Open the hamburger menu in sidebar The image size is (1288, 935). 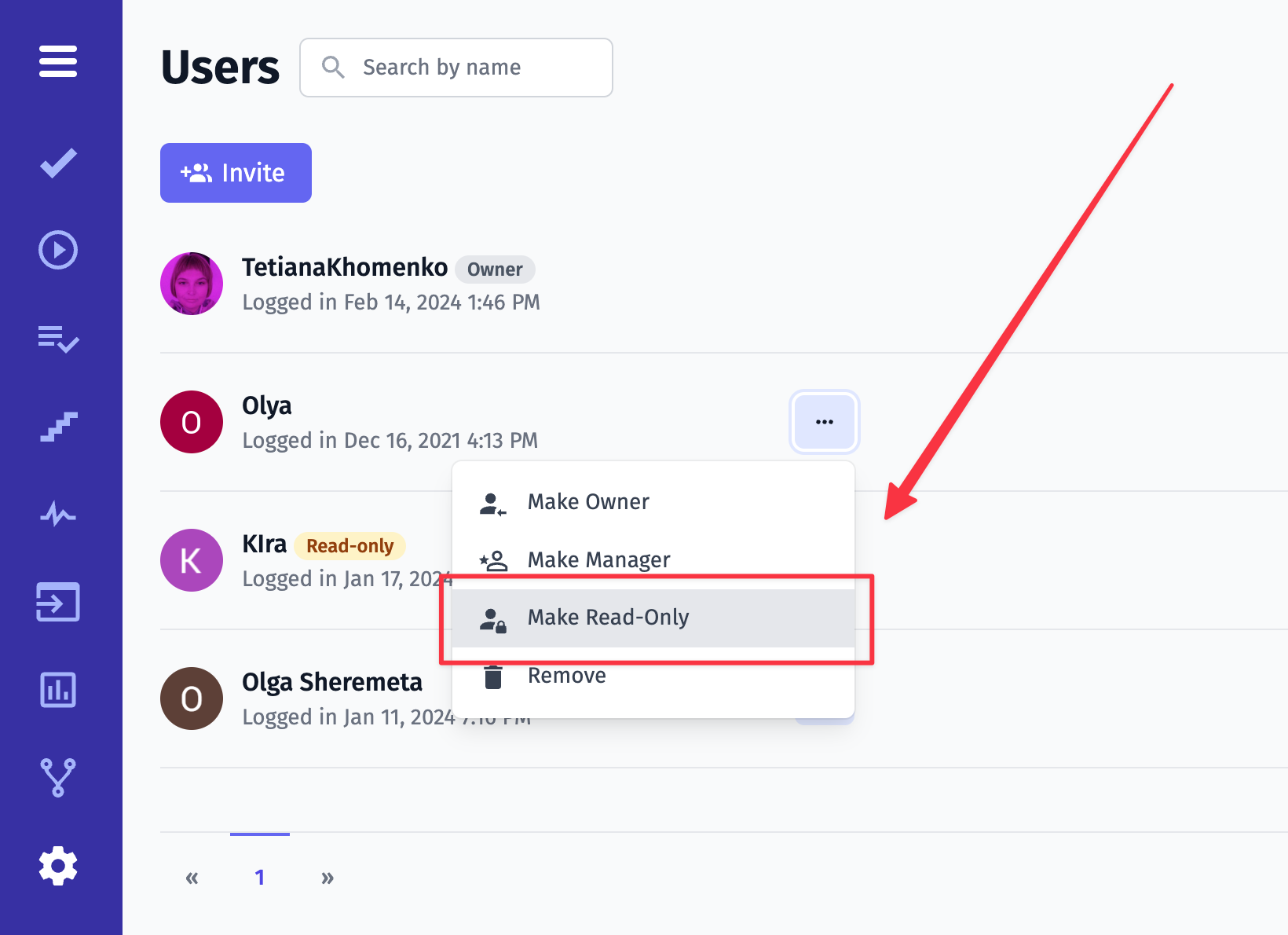coord(58,61)
